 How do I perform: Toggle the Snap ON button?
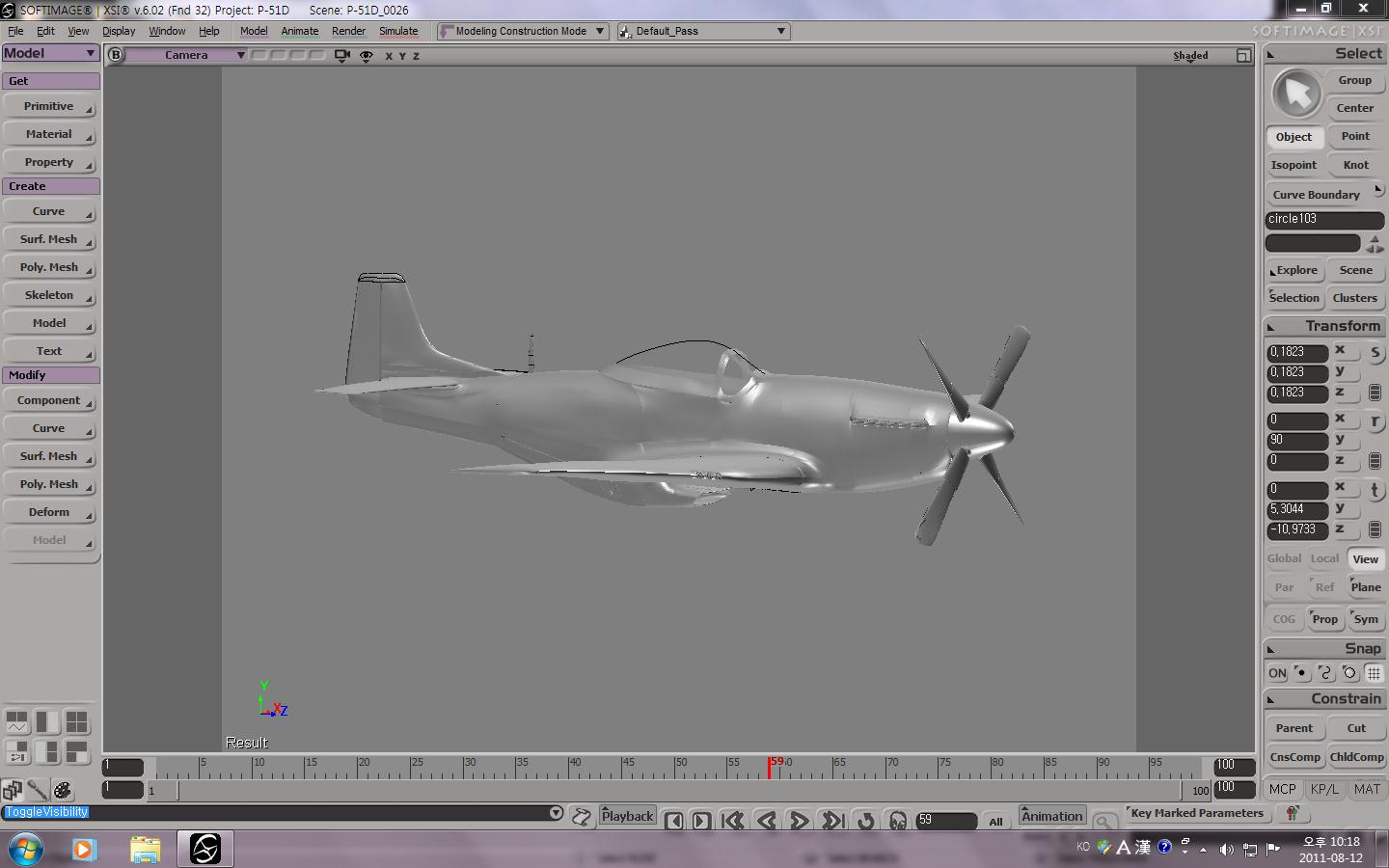coord(1277,673)
